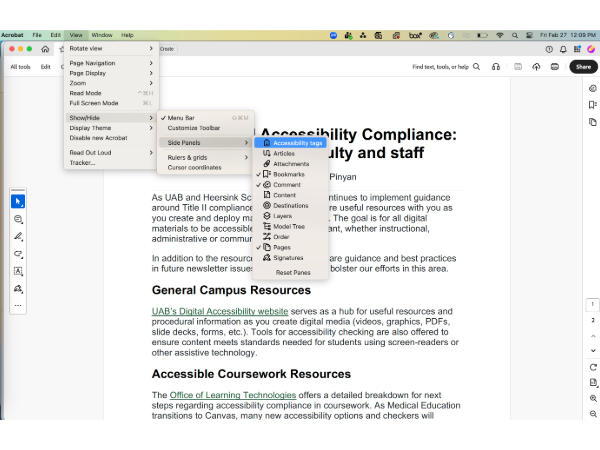Select the signature stamp tool
Image resolution: width=600 pixels, height=450 pixels.
pyautogui.click(x=18, y=289)
